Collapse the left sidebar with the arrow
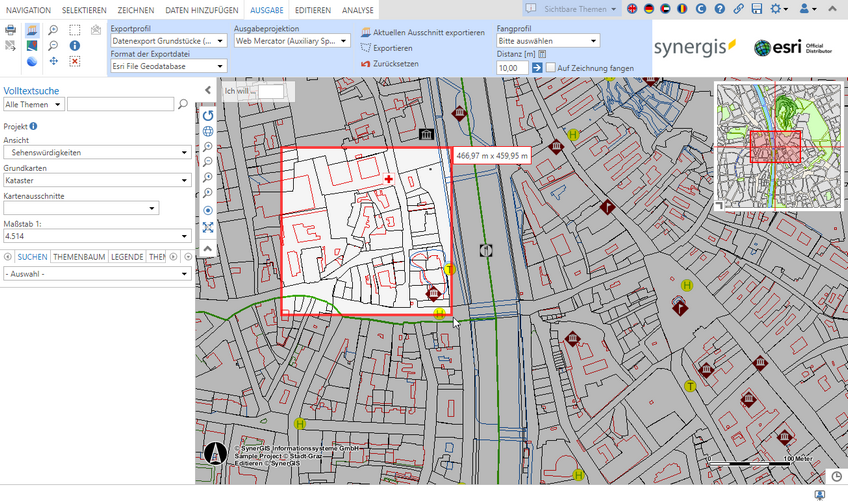The height and width of the screenshot is (502, 848). click(207, 90)
